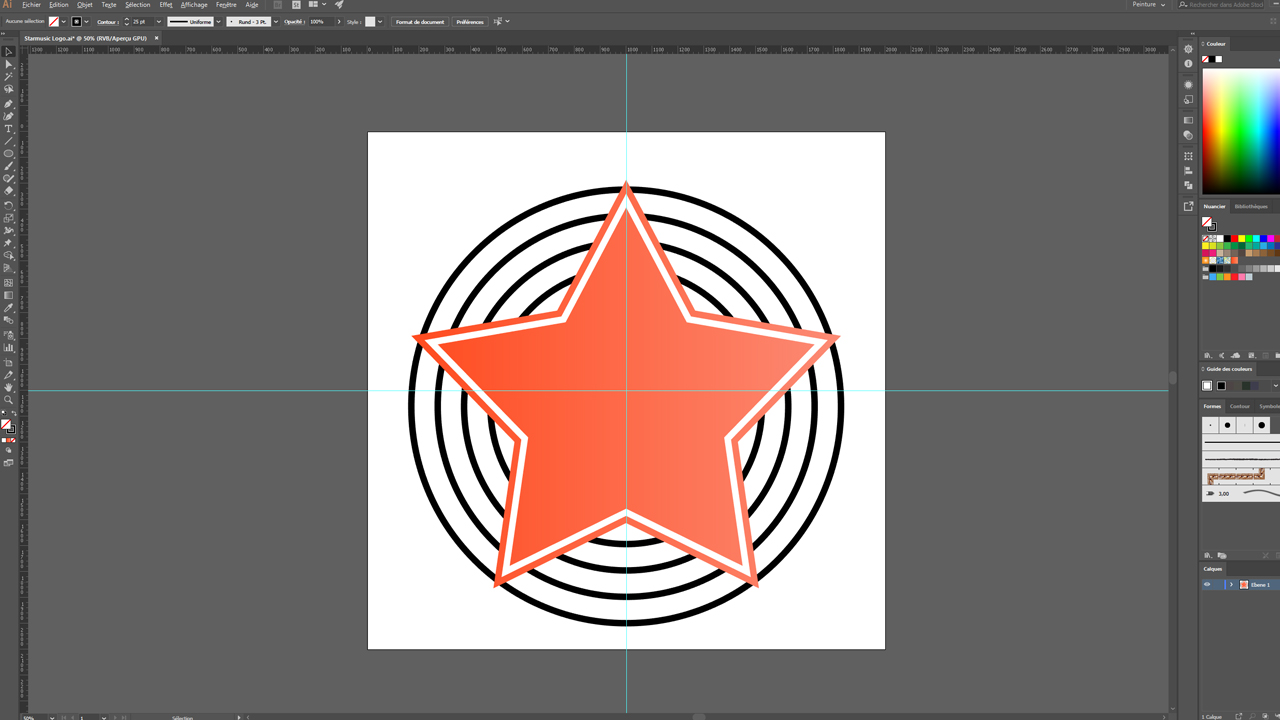1280x720 pixels.
Task: Toggle visibility of layer Ebene 1
Action: pyautogui.click(x=1207, y=585)
